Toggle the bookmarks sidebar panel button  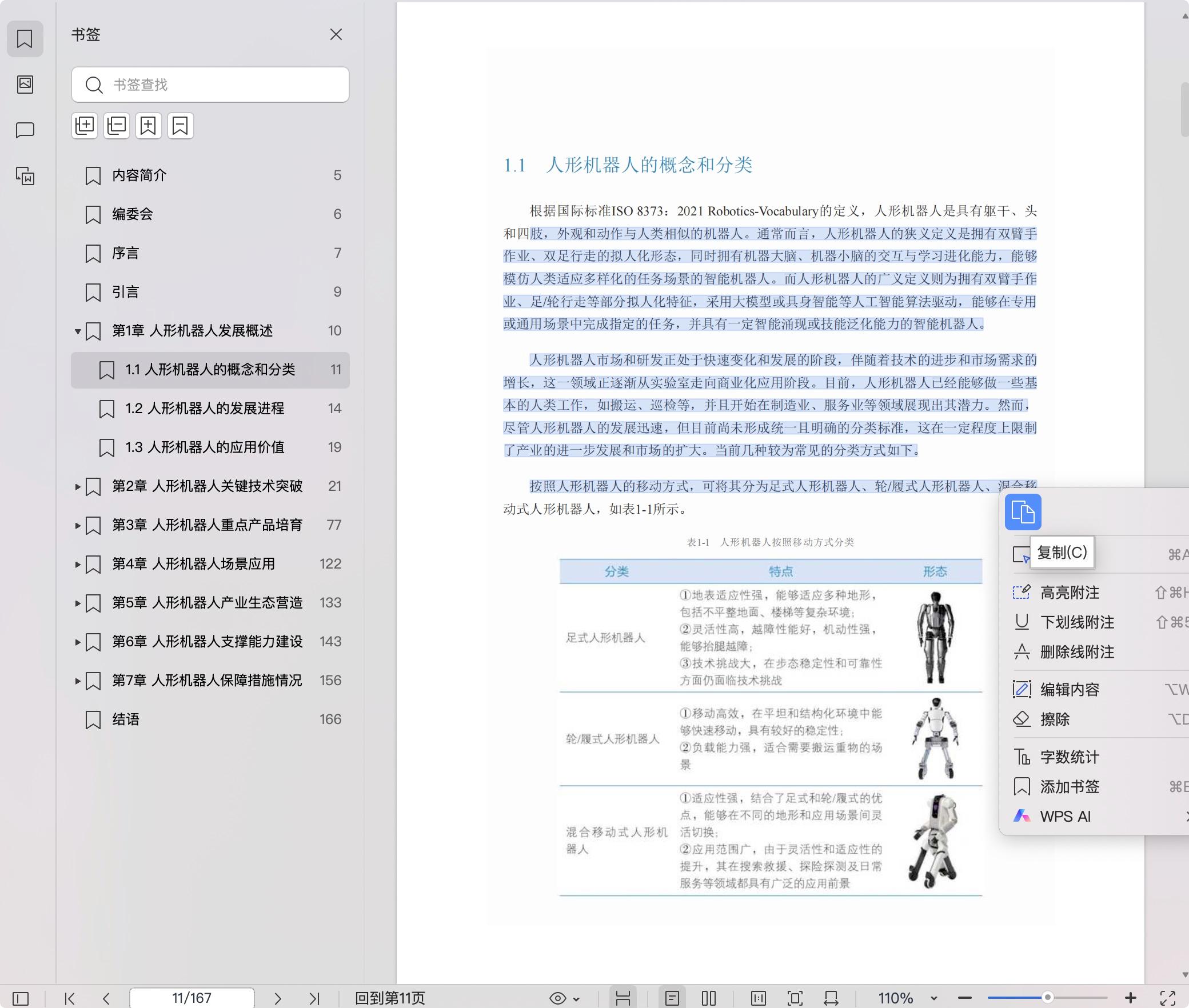[25, 39]
